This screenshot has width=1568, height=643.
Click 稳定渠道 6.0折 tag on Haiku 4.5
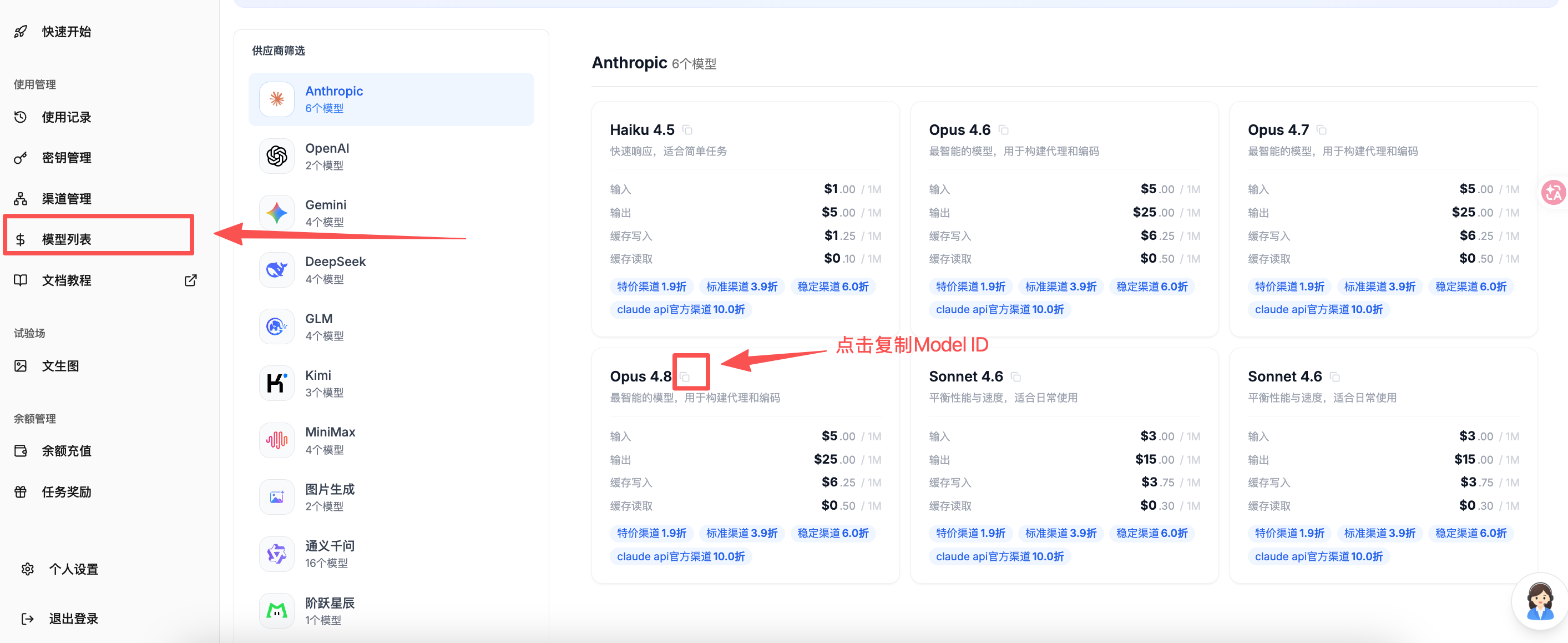click(x=833, y=286)
